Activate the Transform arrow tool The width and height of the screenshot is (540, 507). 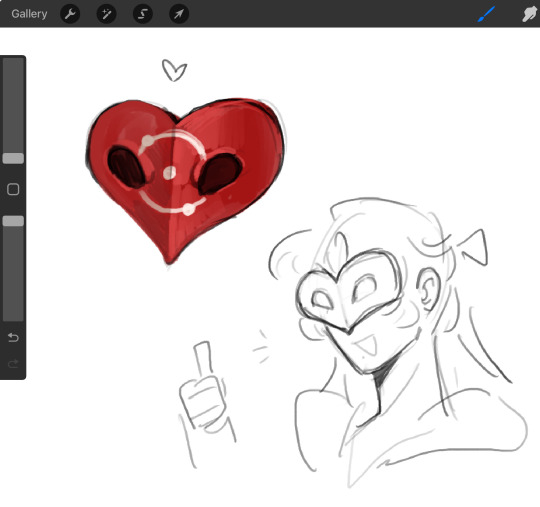179,14
